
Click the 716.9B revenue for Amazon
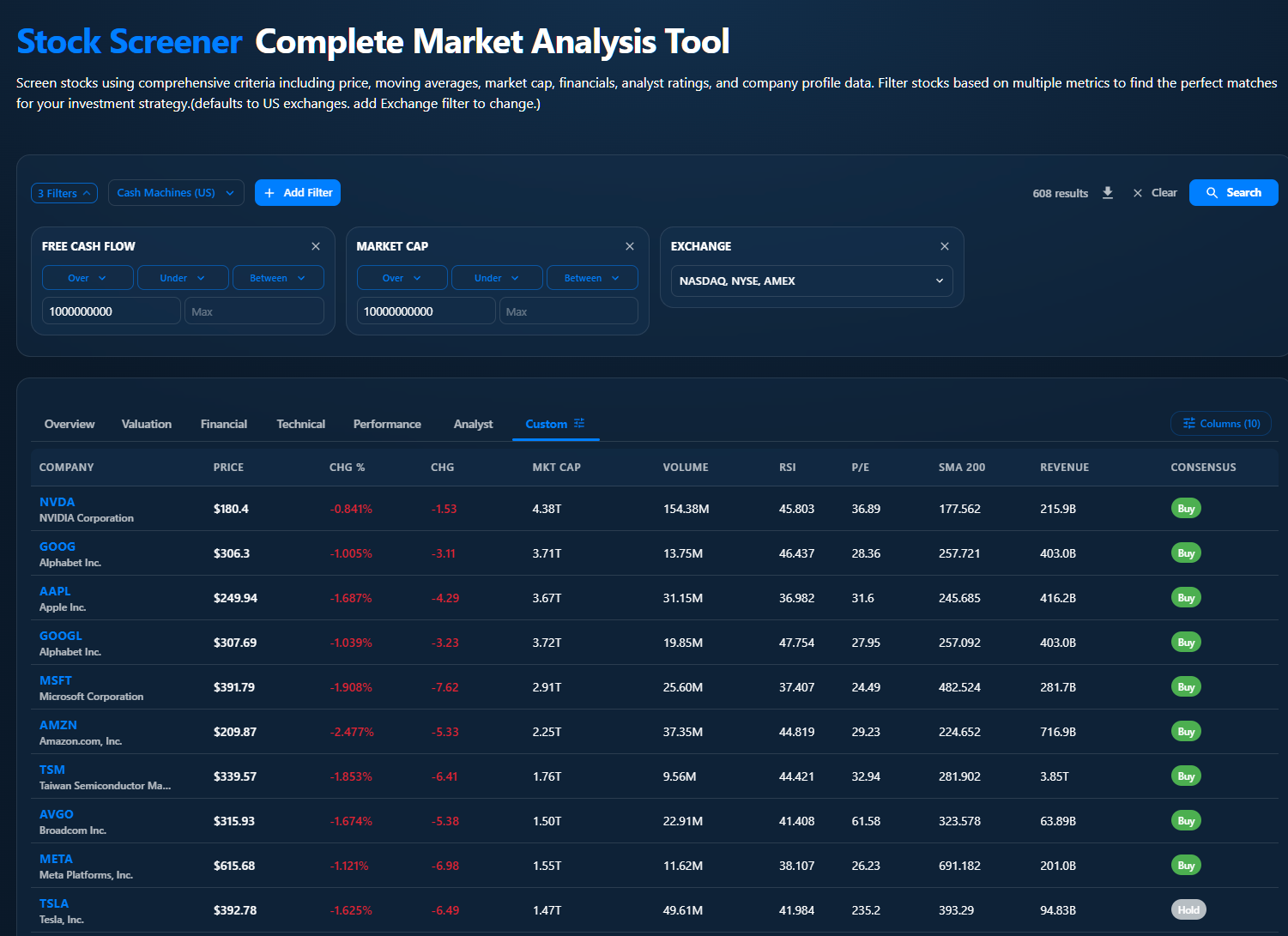(1058, 732)
